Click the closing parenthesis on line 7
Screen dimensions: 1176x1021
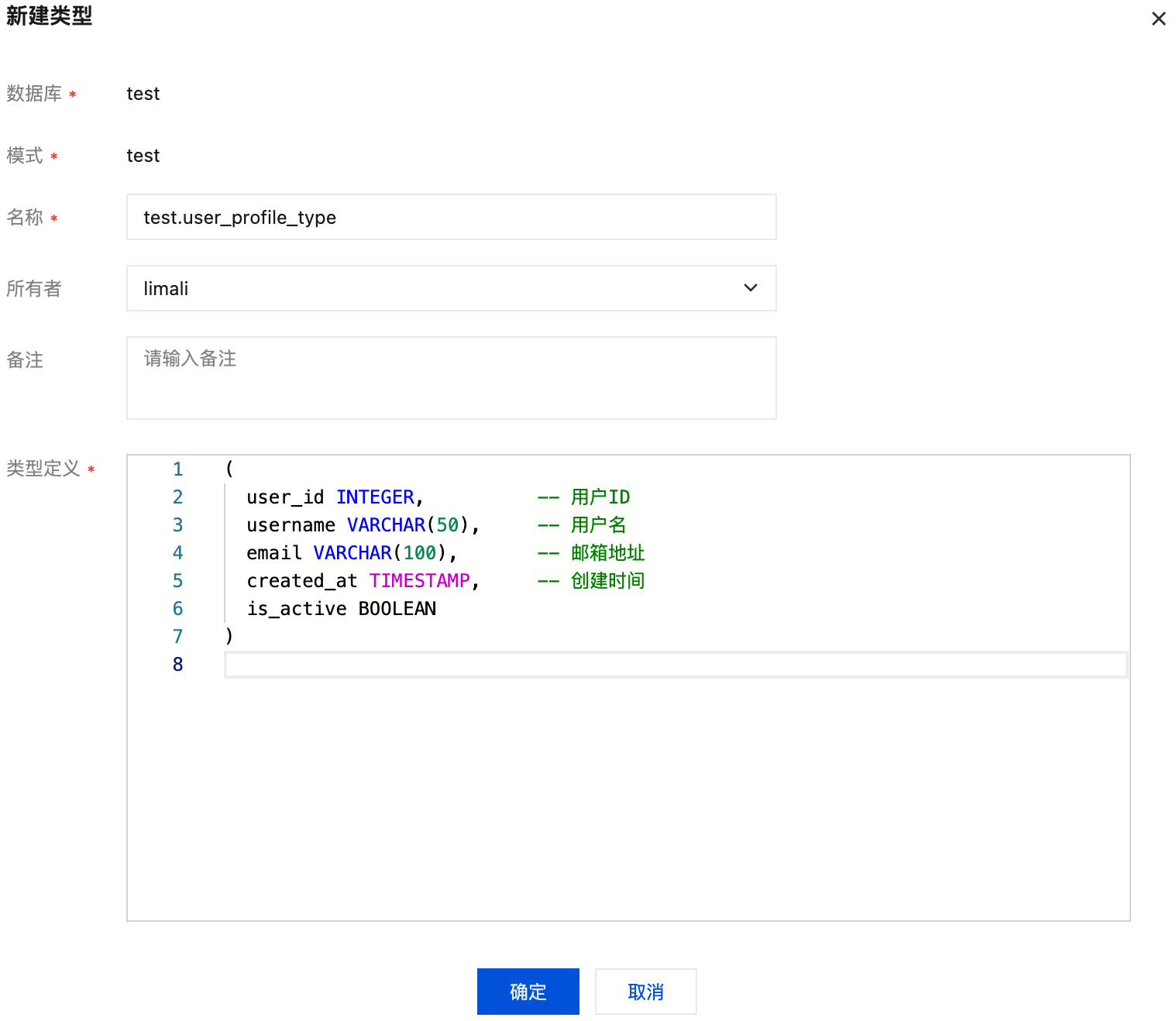229,636
